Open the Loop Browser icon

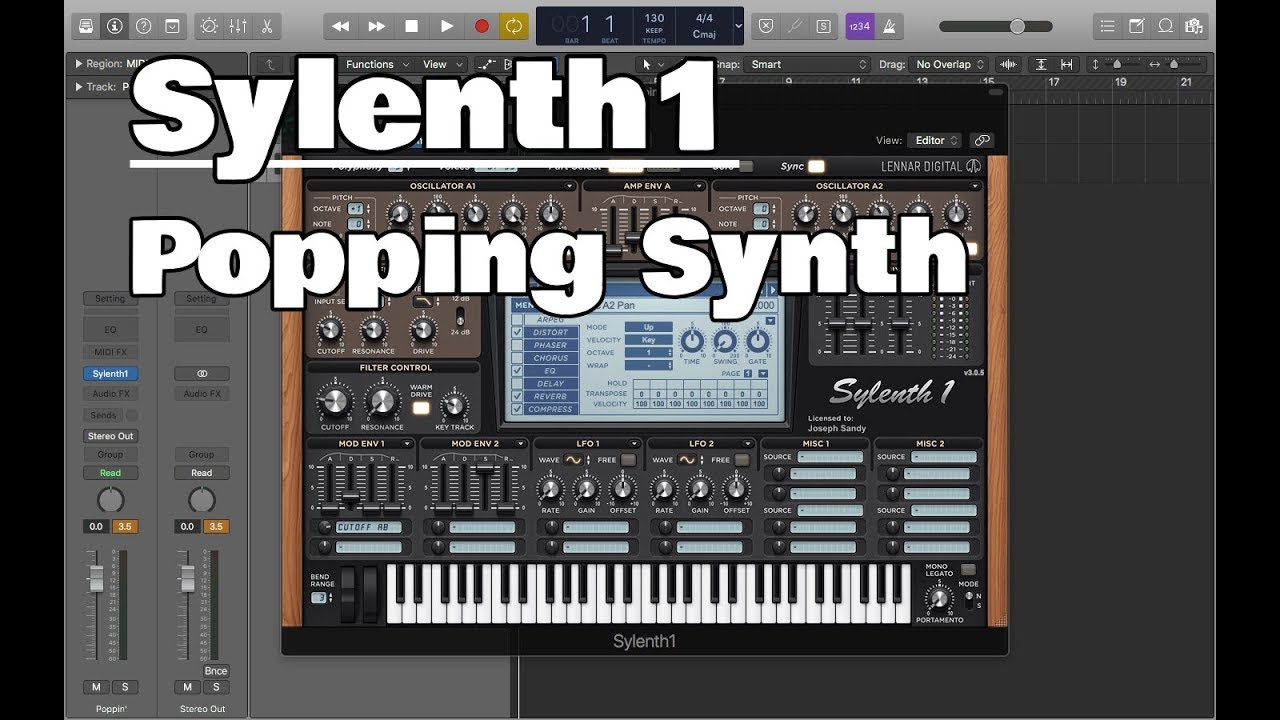tap(1165, 26)
